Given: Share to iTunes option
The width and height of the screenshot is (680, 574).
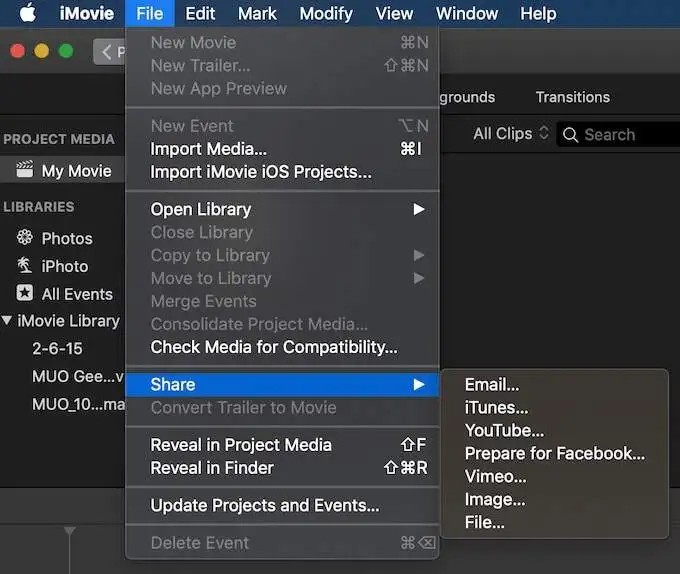Looking at the screenshot, I should 554,408.
